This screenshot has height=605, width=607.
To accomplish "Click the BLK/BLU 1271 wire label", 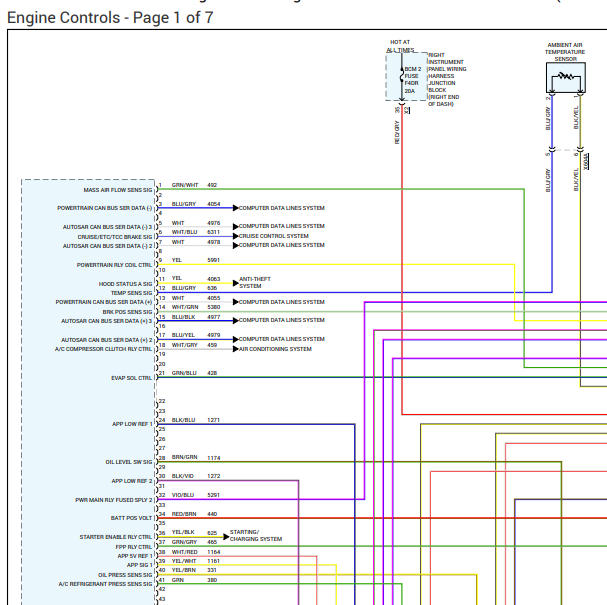I will [196, 420].
